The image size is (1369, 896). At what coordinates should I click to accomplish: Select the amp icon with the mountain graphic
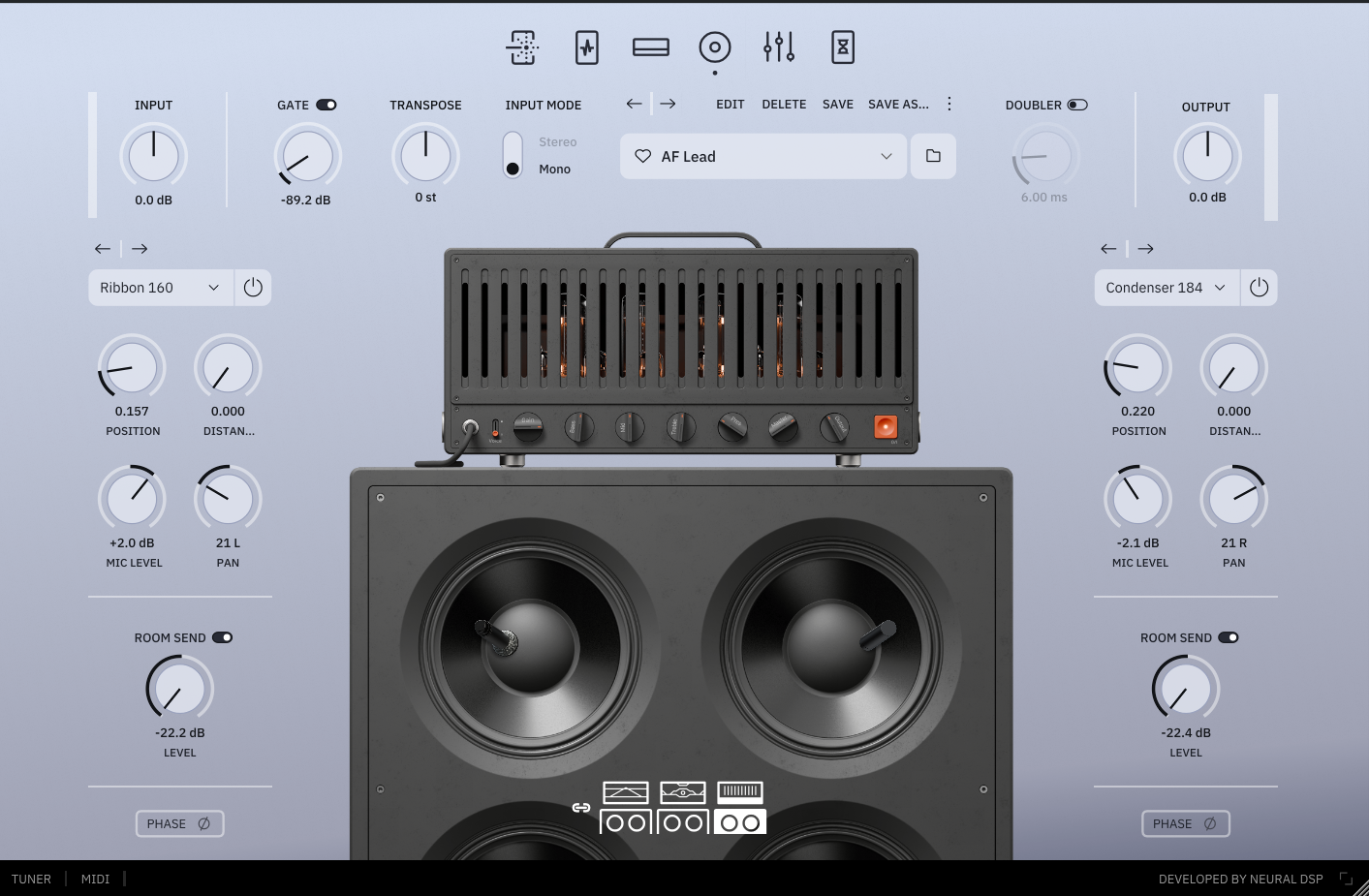point(626,792)
